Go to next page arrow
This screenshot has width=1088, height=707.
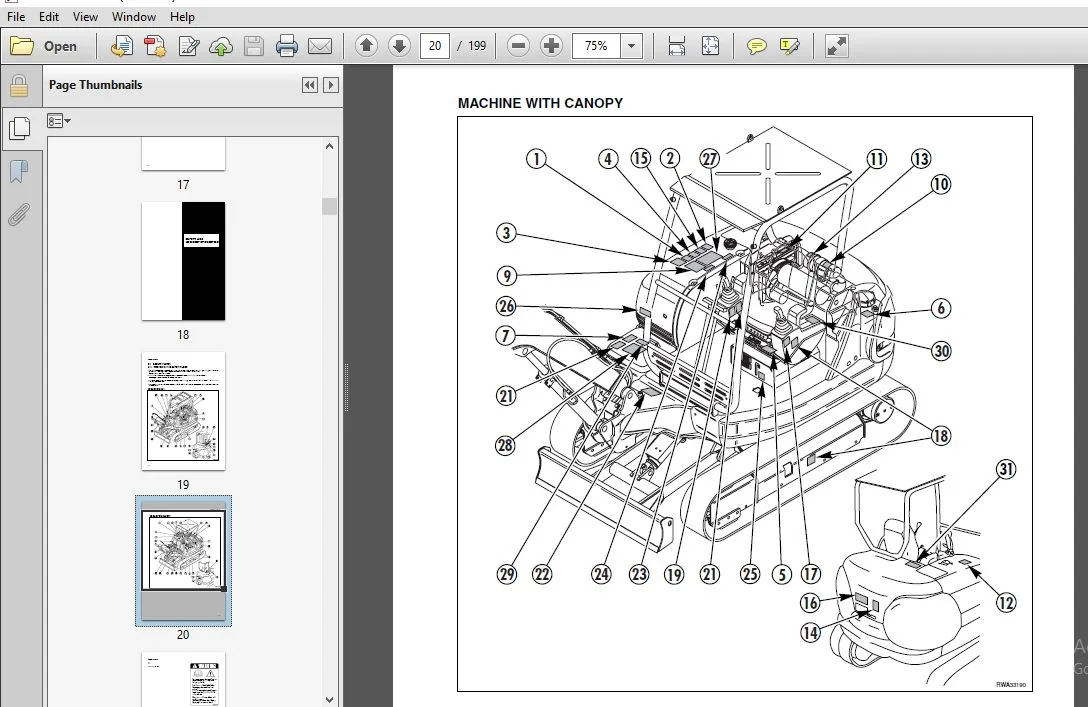tap(399, 46)
